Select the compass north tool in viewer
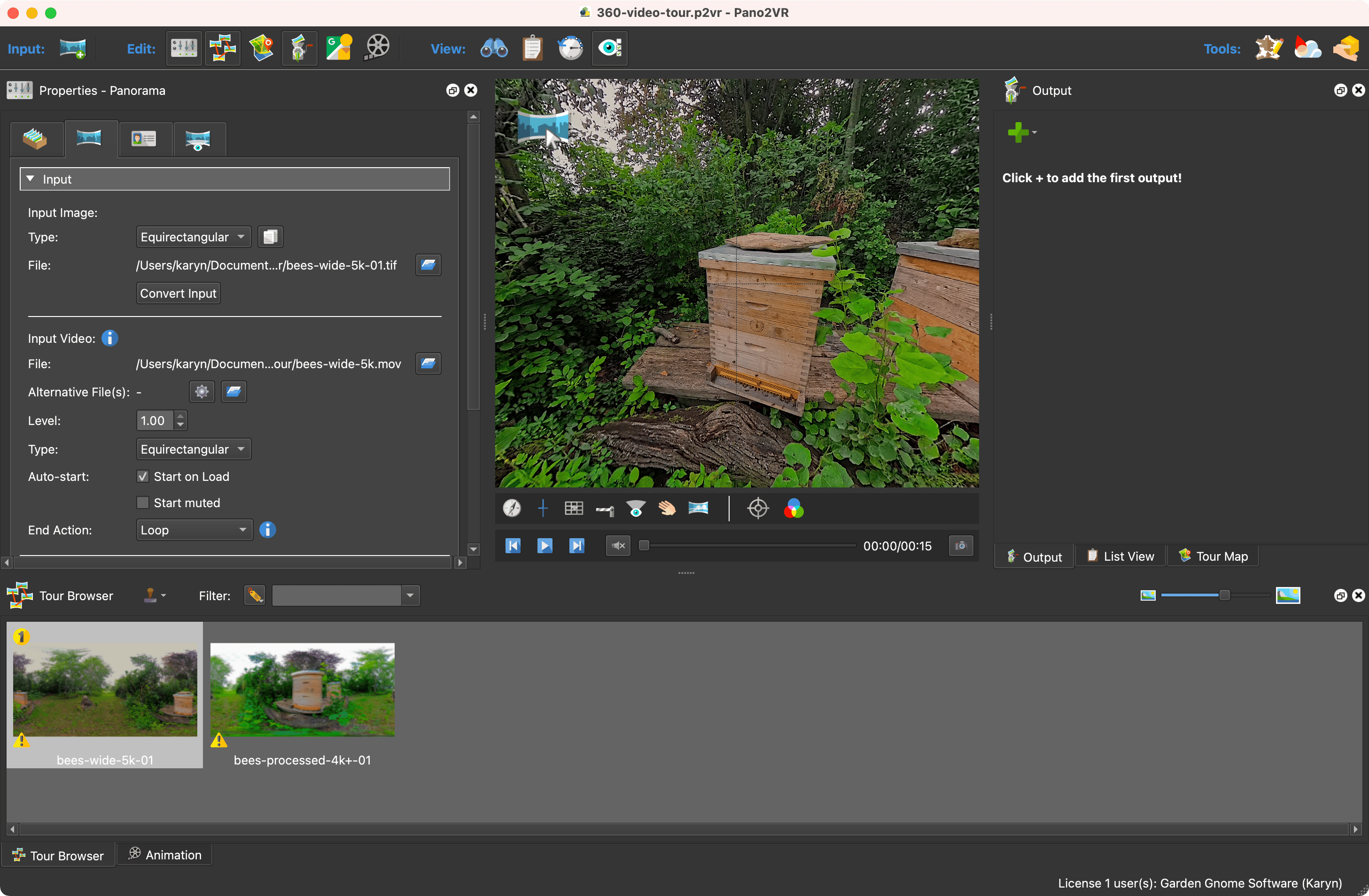 (x=512, y=509)
